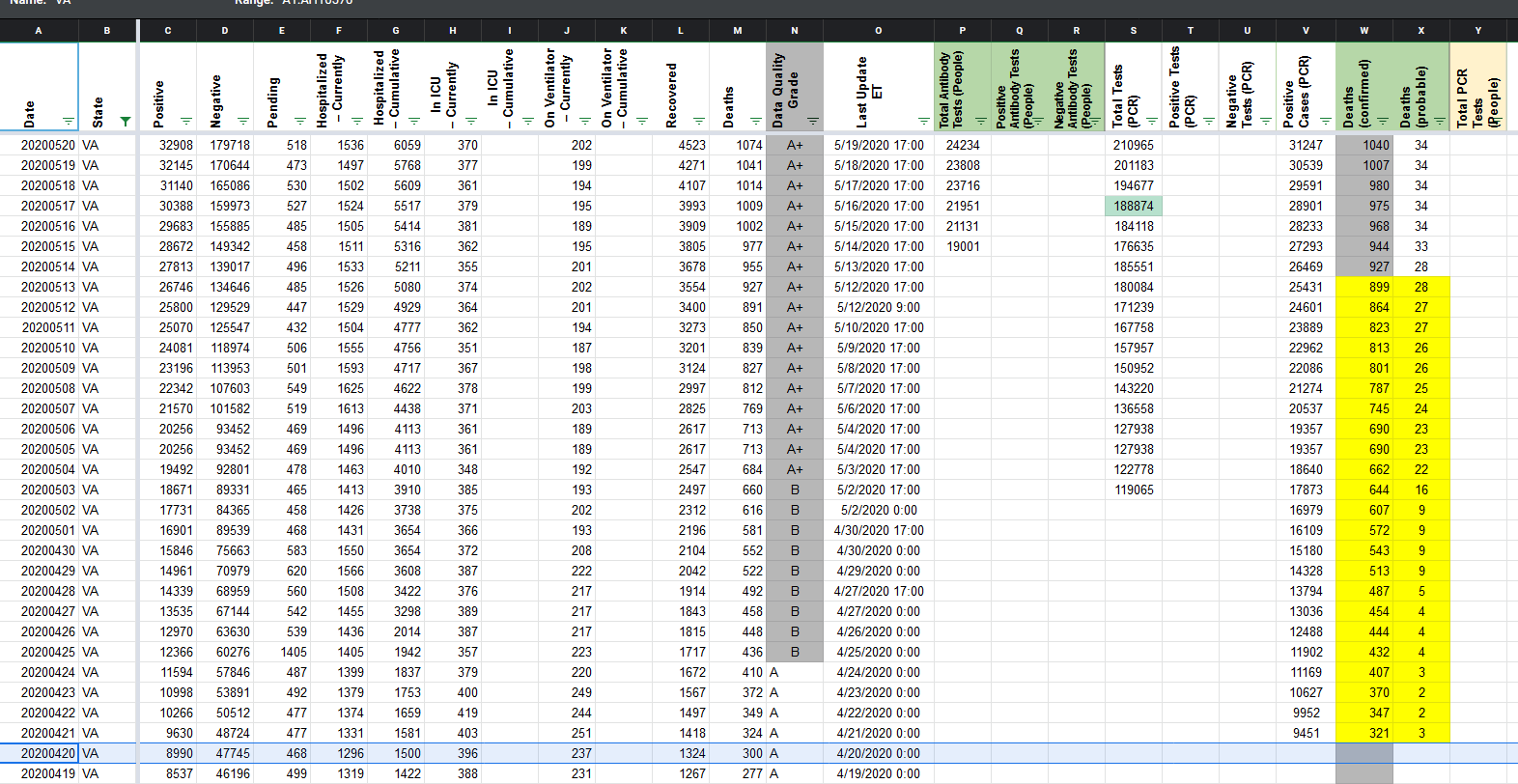This screenshot has width=1518, height=784.
Task: Select green highlighted cell 188874
Action: tap(1134, 206)
